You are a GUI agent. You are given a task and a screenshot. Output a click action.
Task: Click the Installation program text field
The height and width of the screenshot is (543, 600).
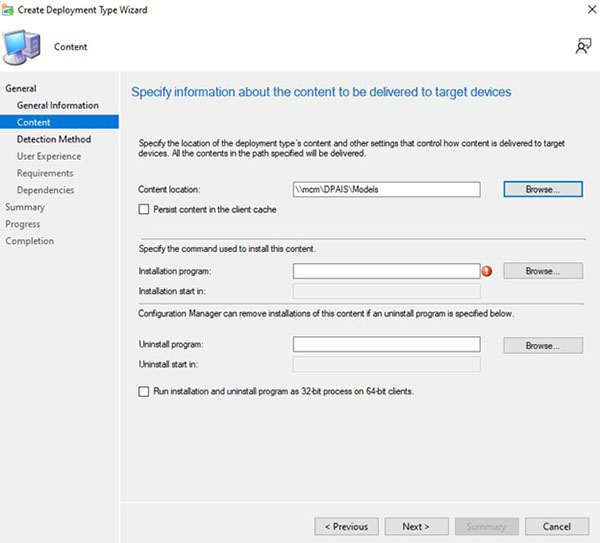(386, 271)
